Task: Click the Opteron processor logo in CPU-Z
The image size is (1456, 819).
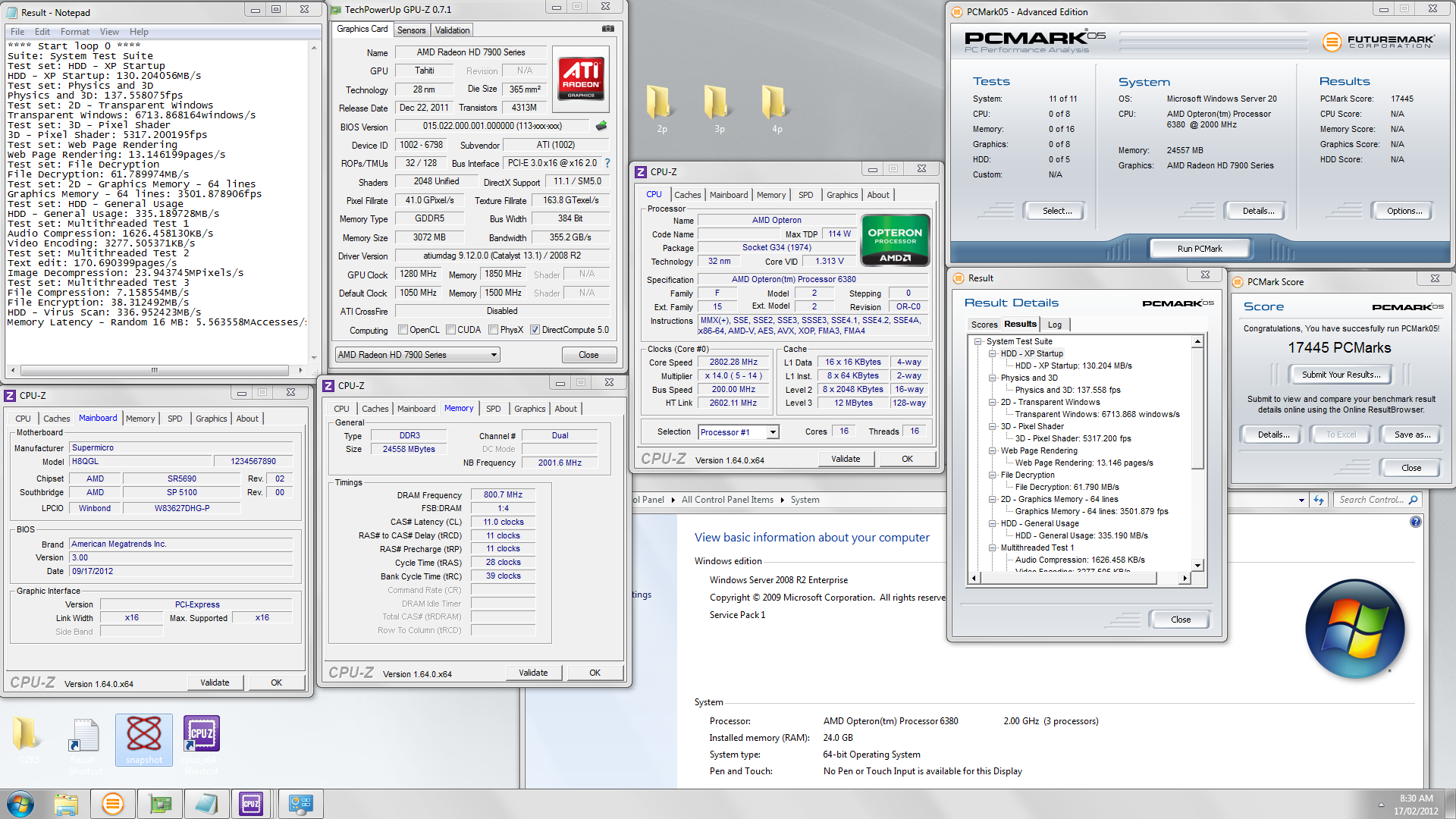Action: click(895, 240)
